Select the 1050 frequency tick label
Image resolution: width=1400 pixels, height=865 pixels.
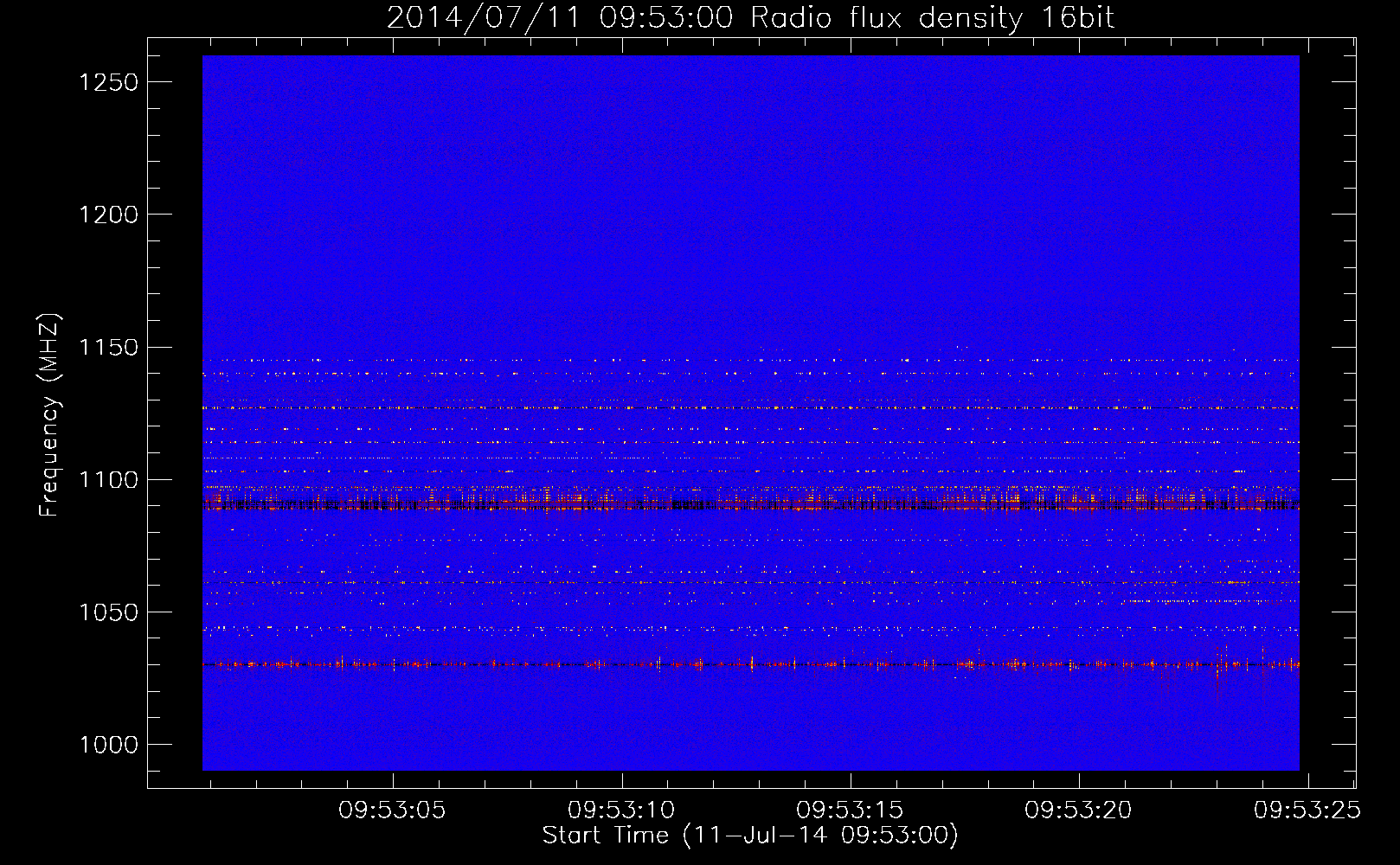109,612
